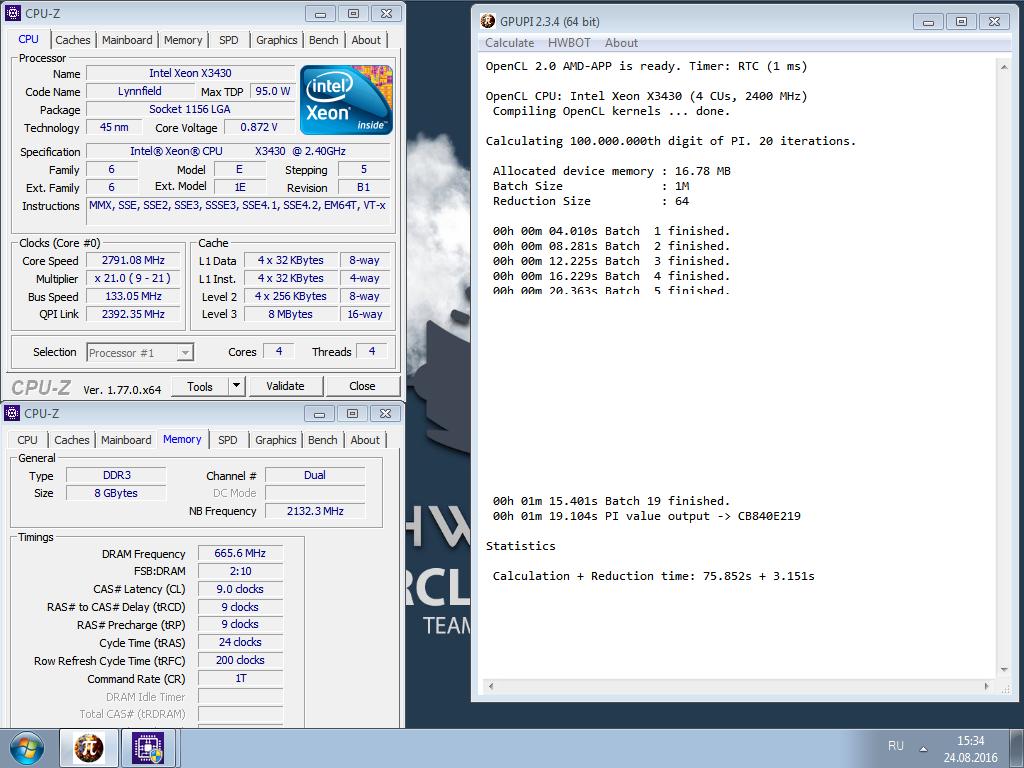Open Mainboard tab in bottom CPU-Z window
This screenshot has width=1024, height=768.
(x=125, y=440)
